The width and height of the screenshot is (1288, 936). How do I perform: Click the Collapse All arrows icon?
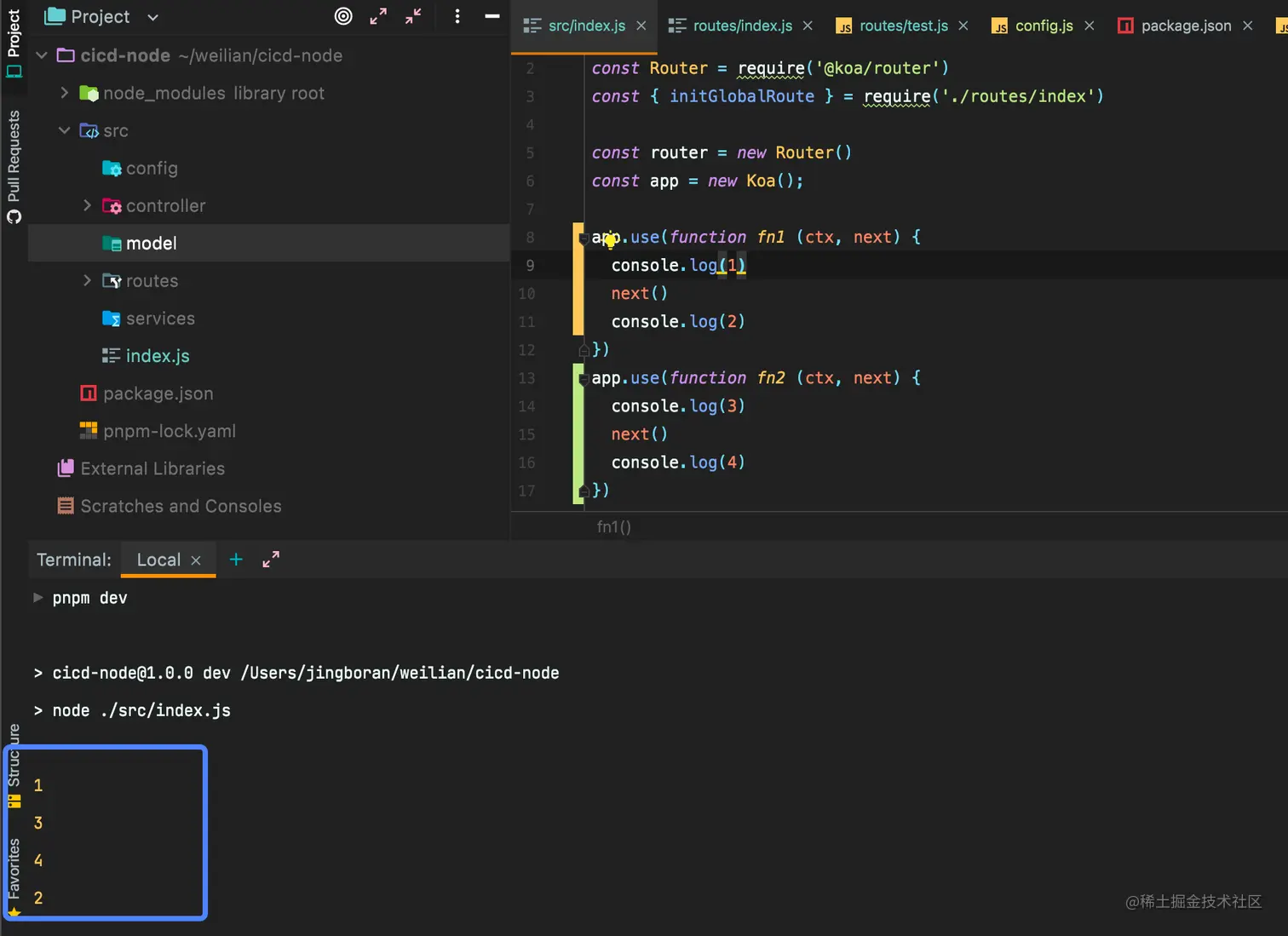[x=413, y=16]
